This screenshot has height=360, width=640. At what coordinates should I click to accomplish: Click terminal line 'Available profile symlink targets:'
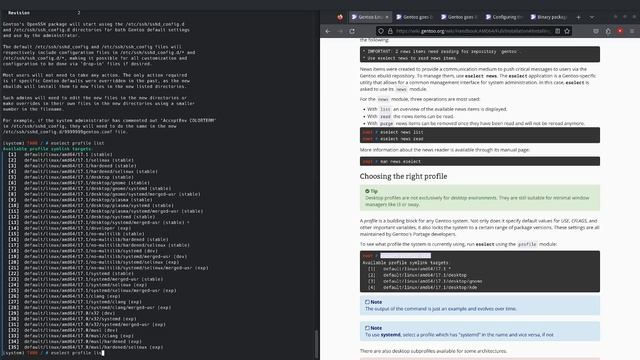coord(47,149)
